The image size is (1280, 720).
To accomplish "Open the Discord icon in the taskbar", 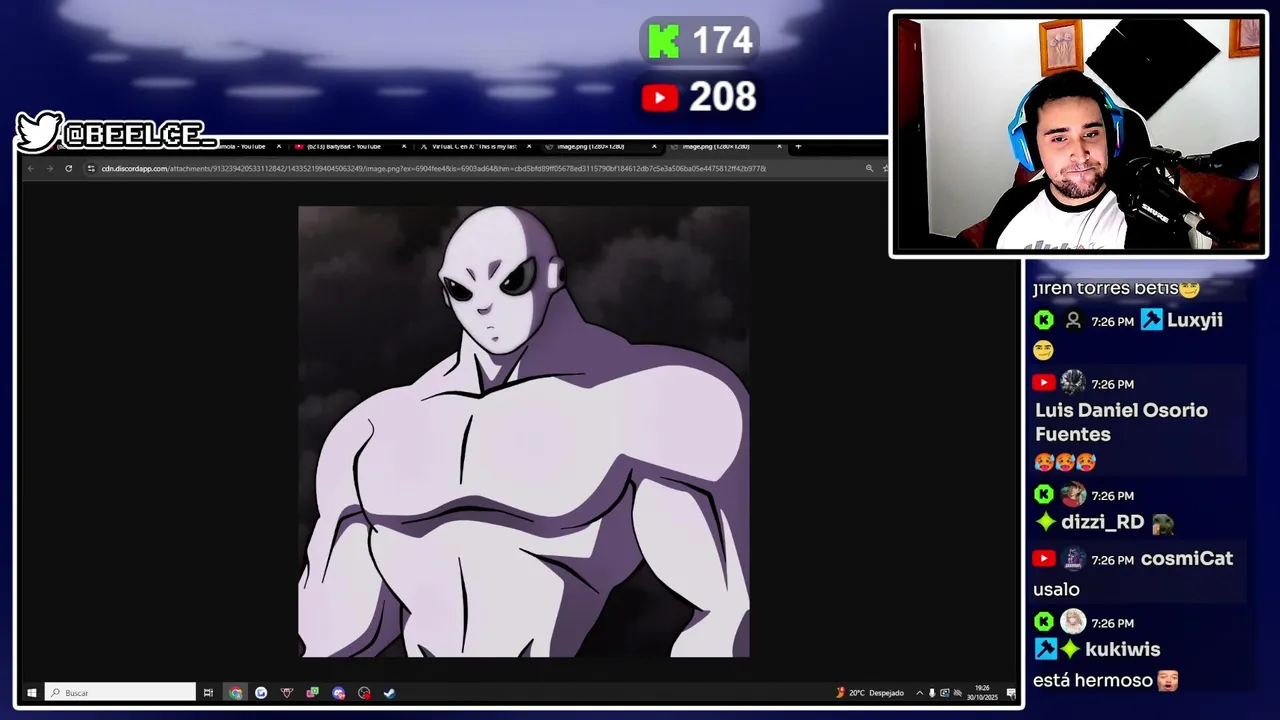I will (x=339, y=692).
